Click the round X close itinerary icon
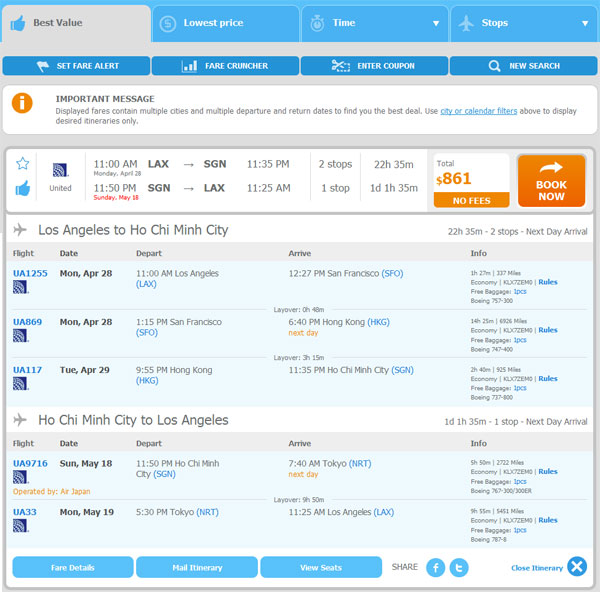 coord(577,567)
